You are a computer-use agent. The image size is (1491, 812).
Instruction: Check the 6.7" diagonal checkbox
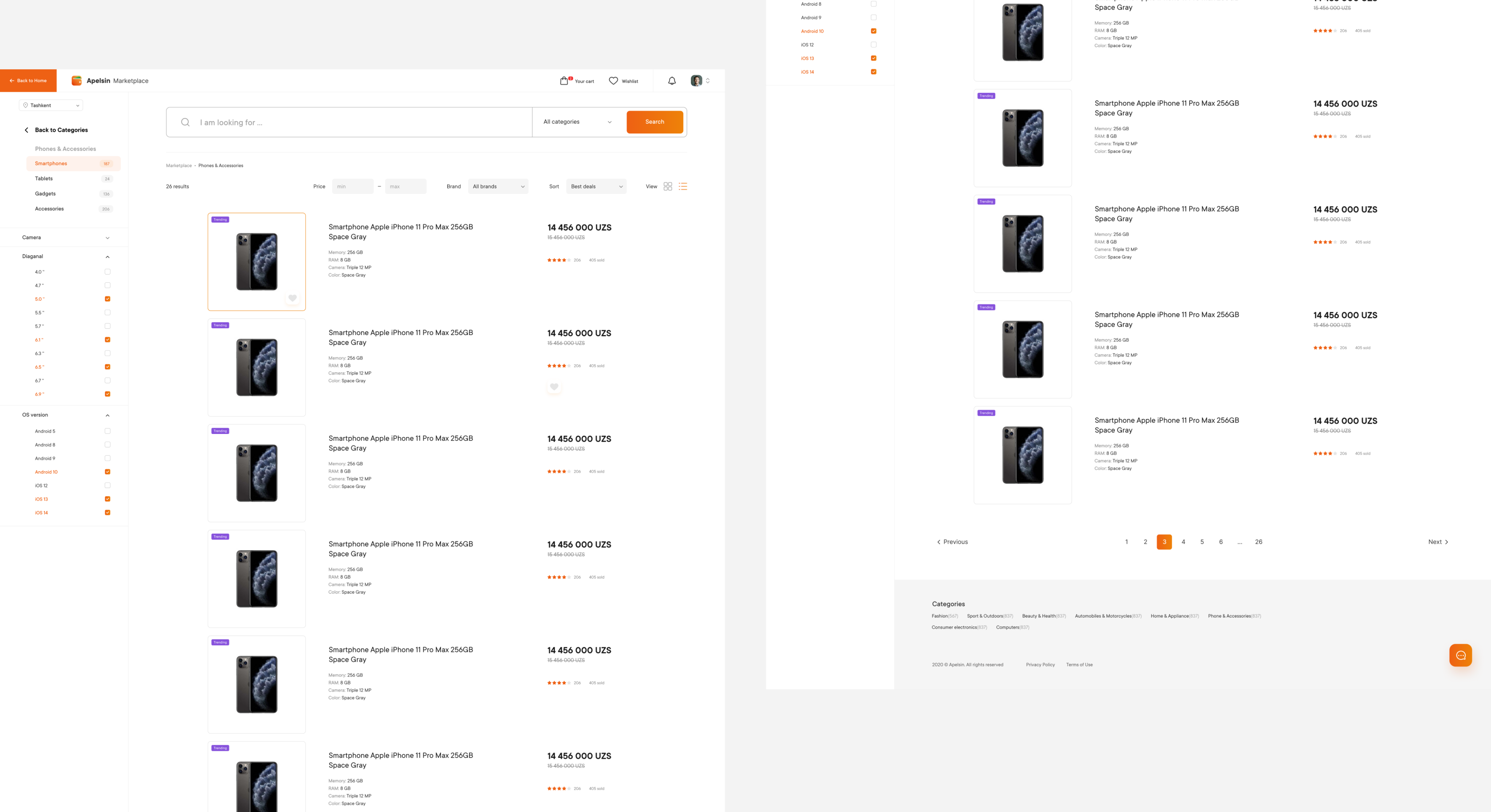pyautogui.click(x=108, y=380)
